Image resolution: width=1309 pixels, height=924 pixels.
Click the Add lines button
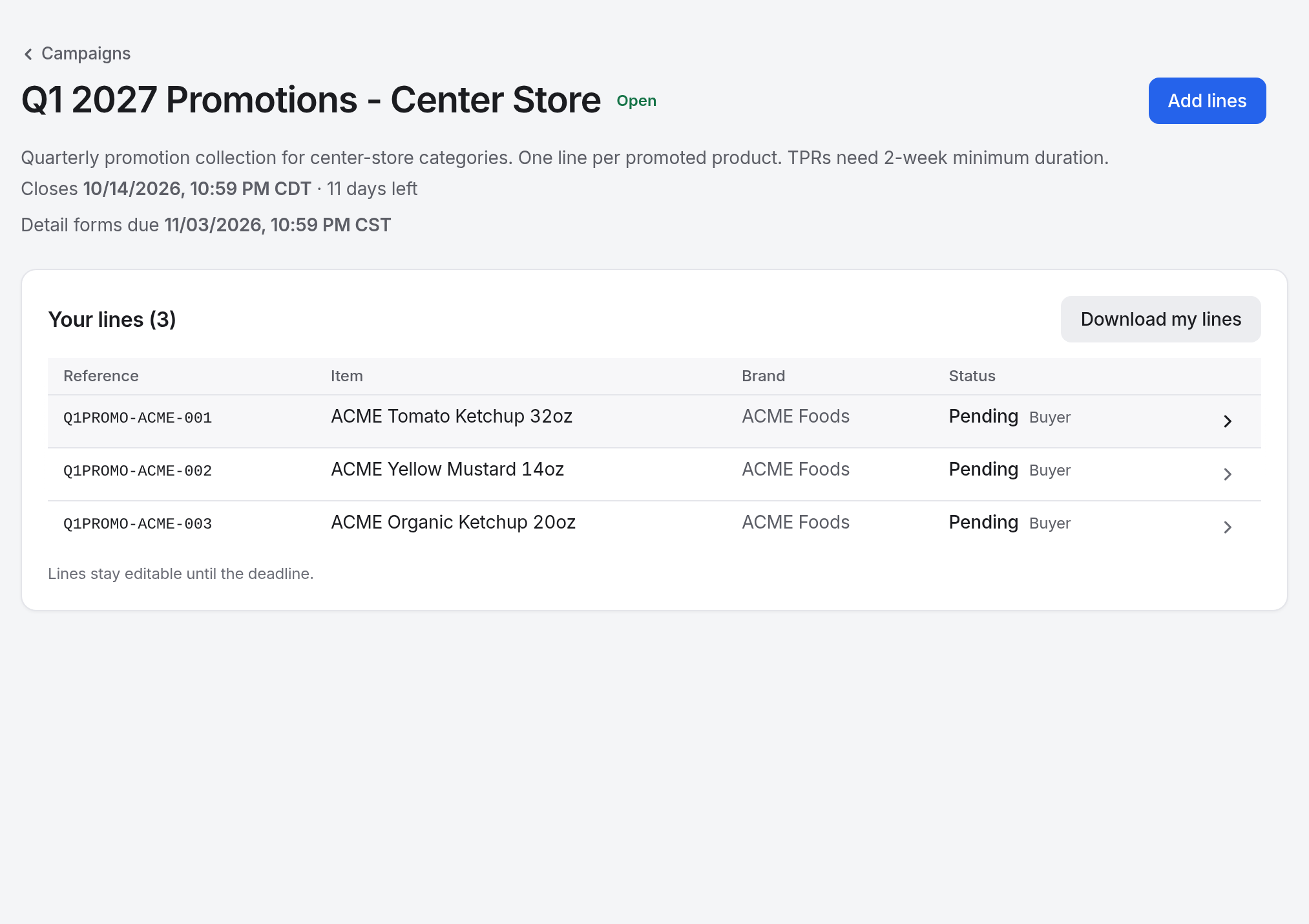pyautogui.click(x=1207, y=101)
